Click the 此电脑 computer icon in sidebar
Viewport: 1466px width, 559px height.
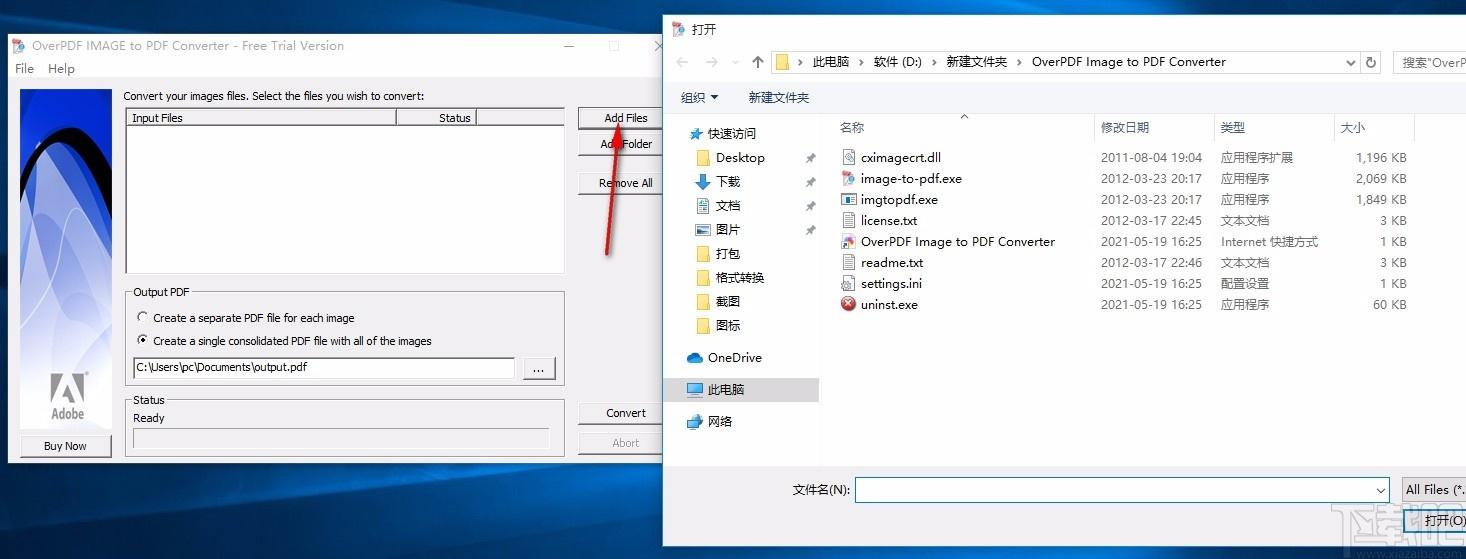[695, 390]
